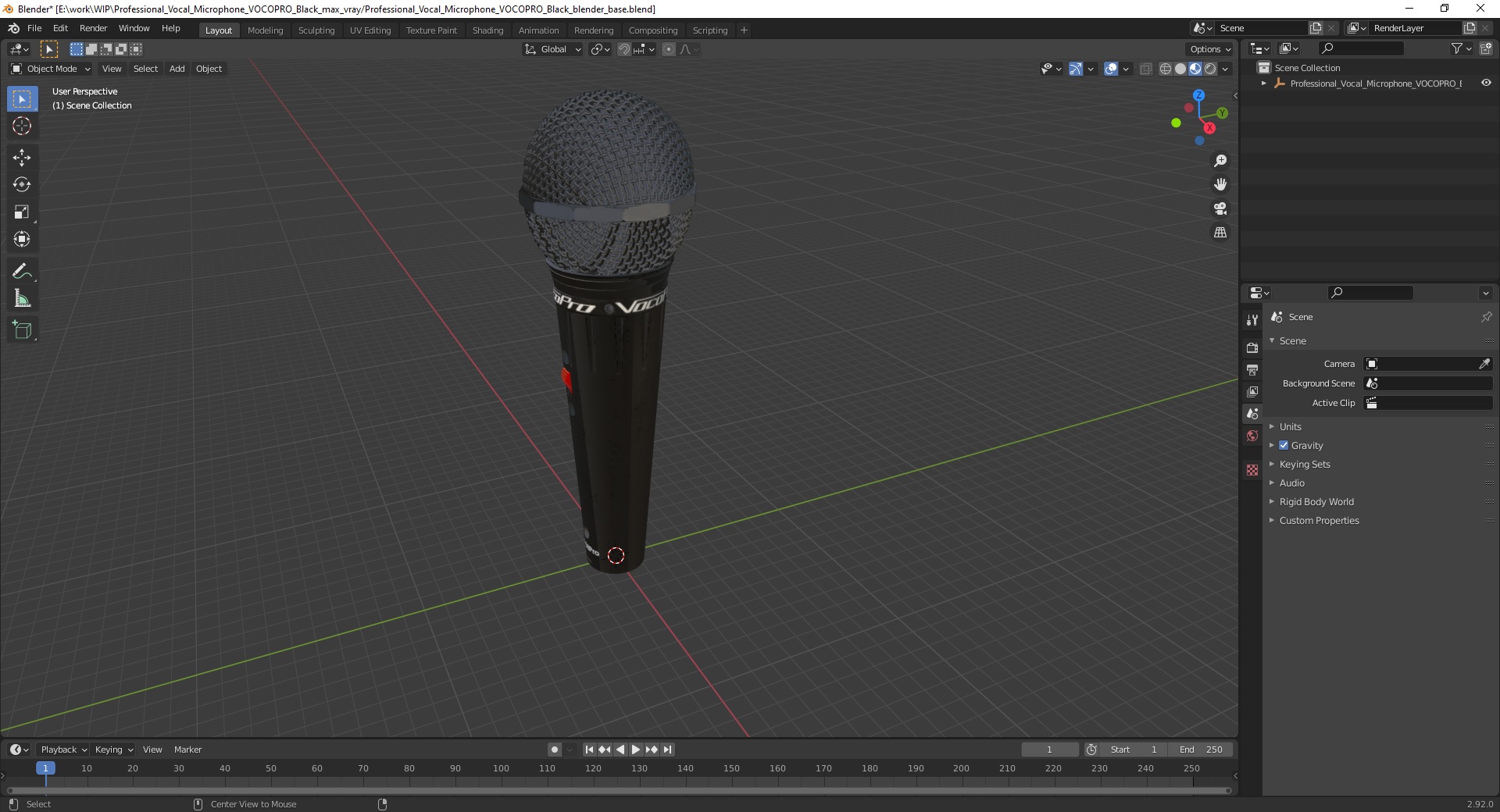Image resolution: width=1500 pixels, height=812 pixels.
Task: Click the use preview range clock icon
Action: pos(1091,750)
